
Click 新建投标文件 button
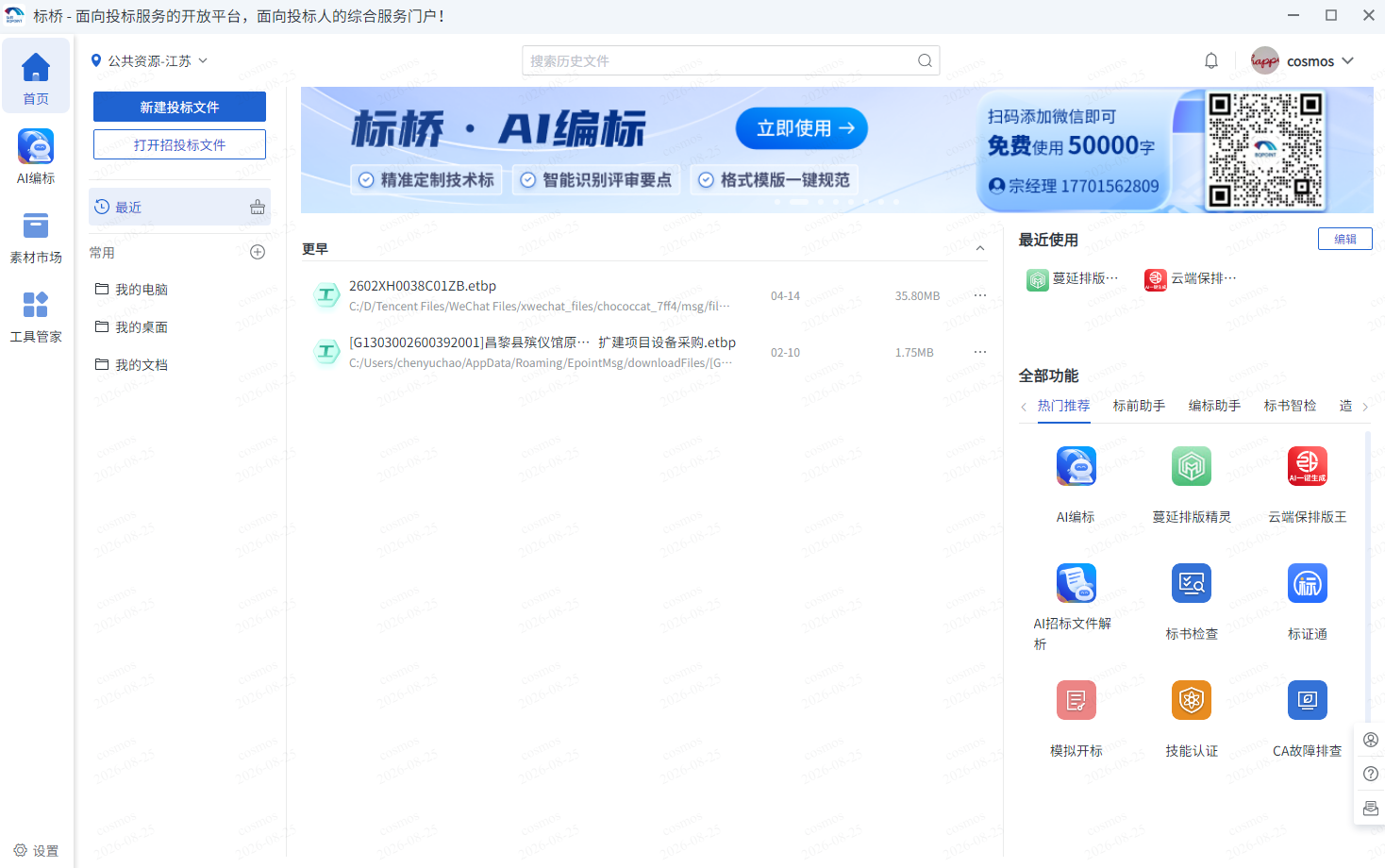179,107
